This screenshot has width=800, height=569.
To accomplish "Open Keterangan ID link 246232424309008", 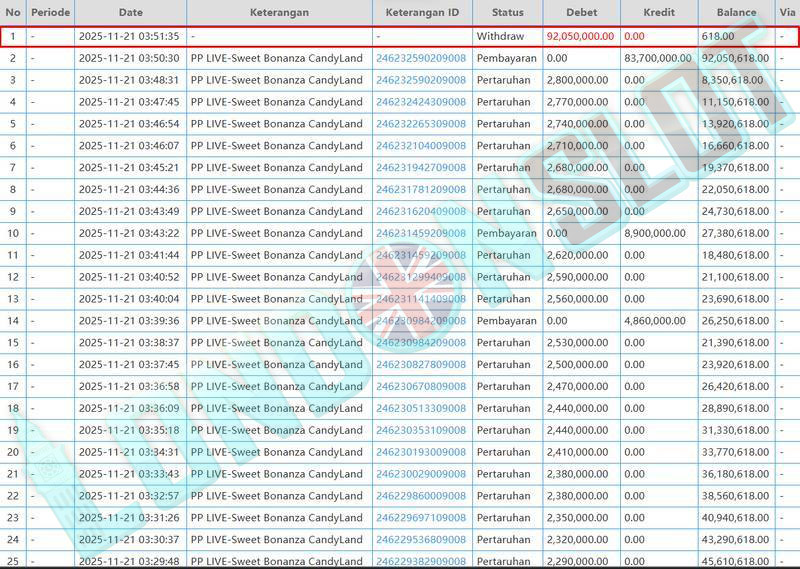I will [x=421, y=102].
